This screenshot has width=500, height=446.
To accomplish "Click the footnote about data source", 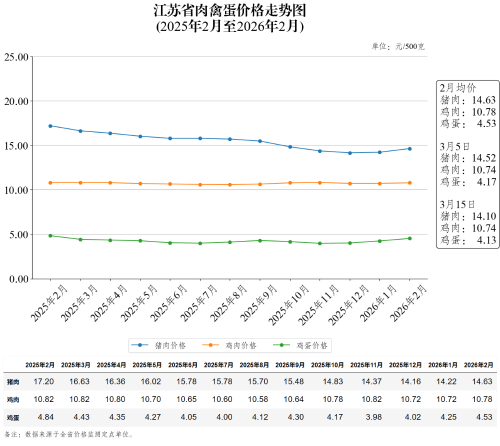I will 69,434.
